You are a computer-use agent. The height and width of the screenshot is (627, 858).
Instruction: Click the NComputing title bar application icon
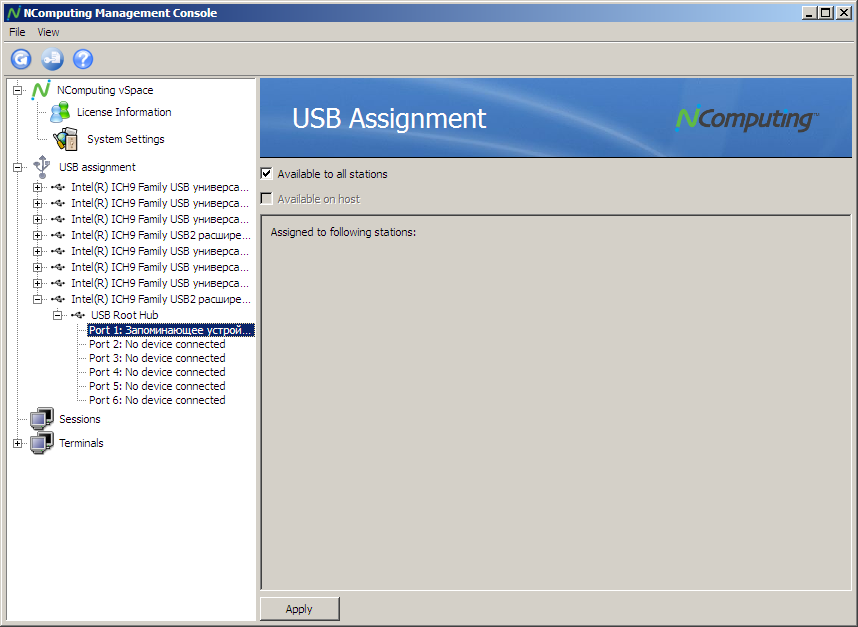pyautogui.click(x=14, y=13)
